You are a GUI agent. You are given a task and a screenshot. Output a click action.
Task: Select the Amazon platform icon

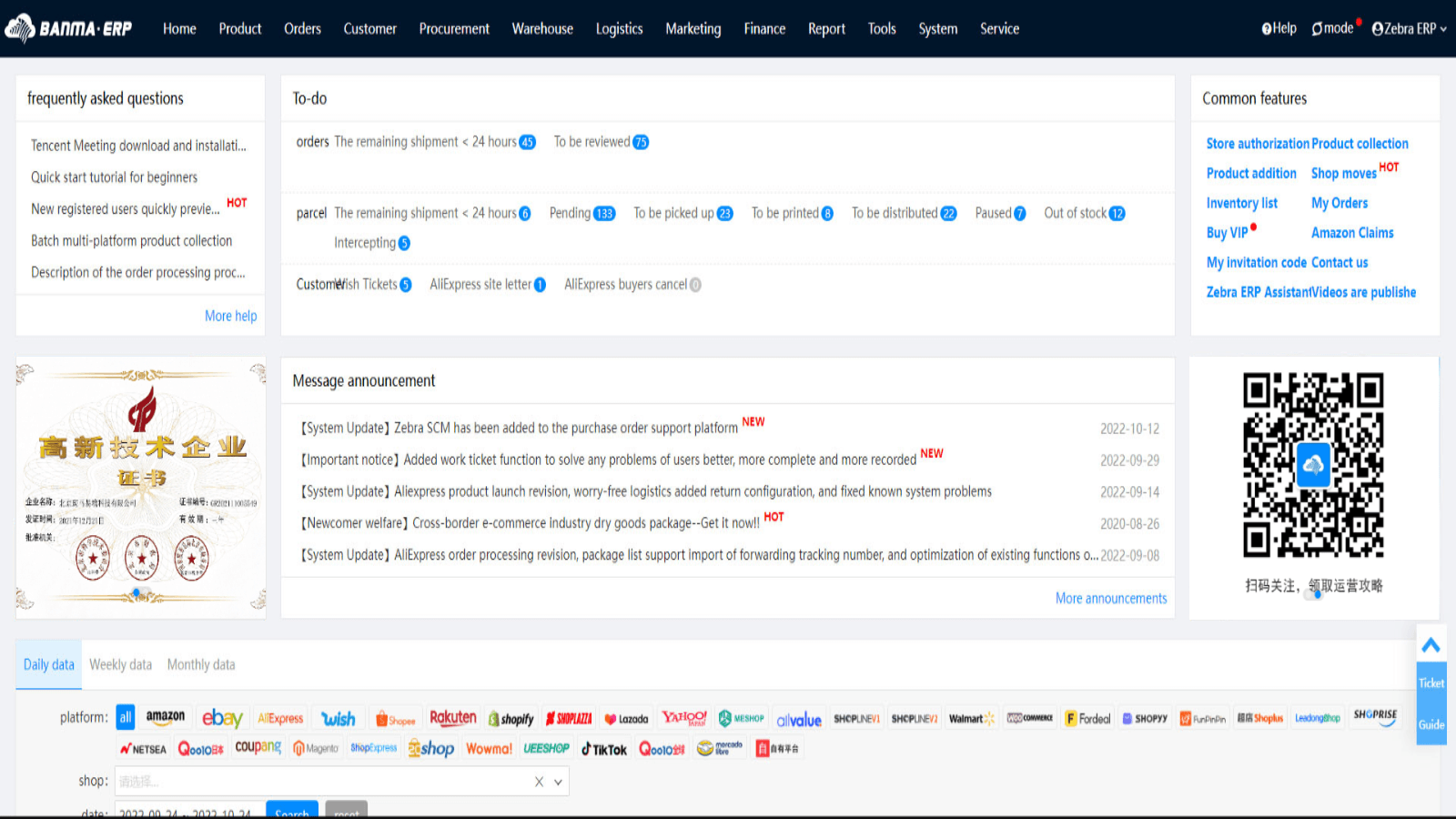click(165, 717)
